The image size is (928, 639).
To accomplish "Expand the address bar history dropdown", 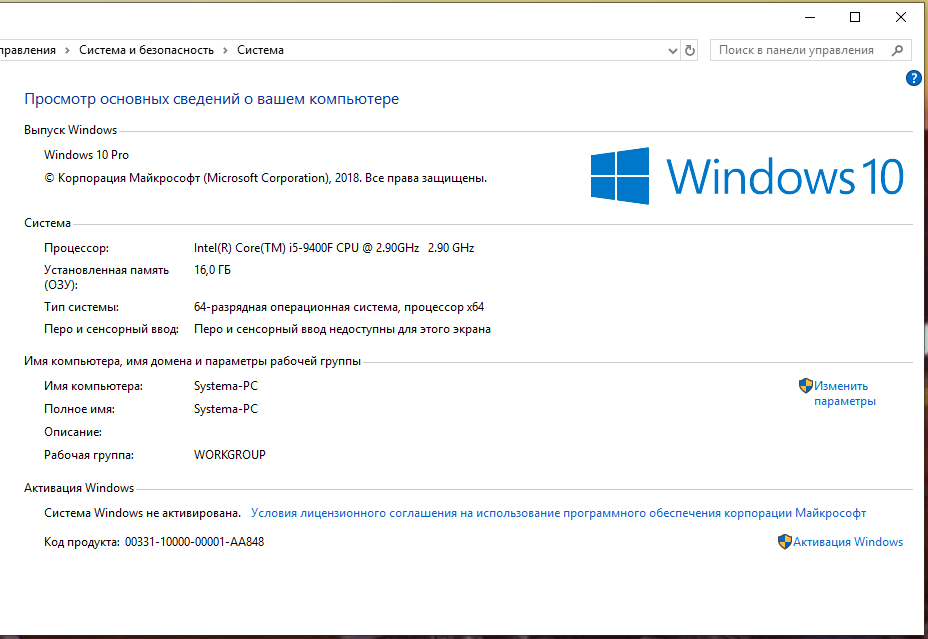I will (x=672, y=50).
